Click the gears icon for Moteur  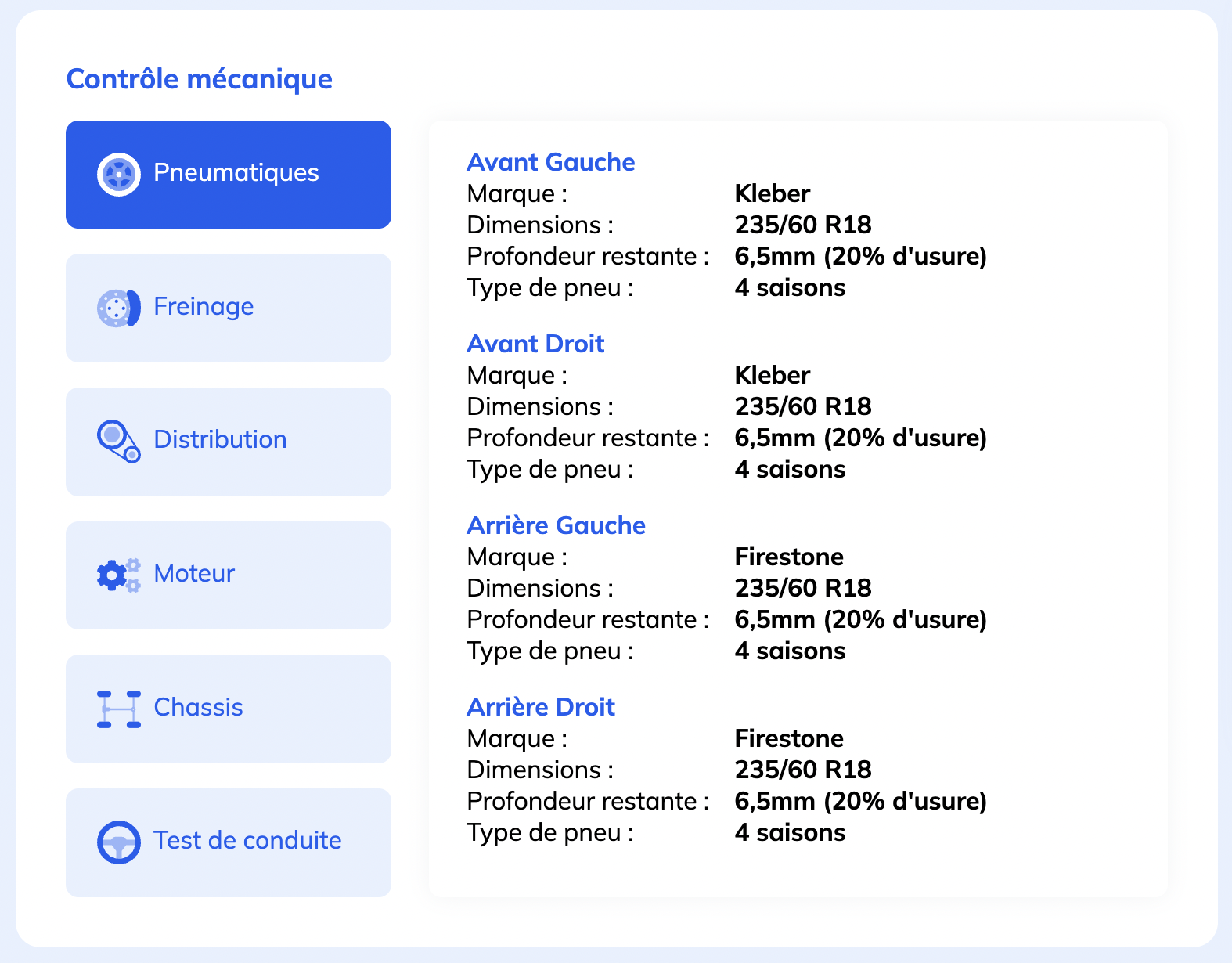(x=119, y=575)
